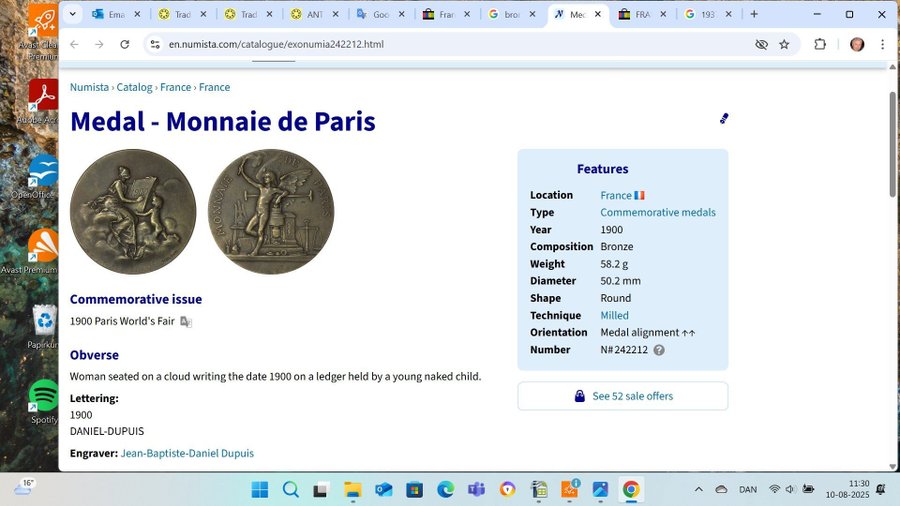
Task: Click the translate icon next to 1900 Paris World's Fair
Action: [x=186, y=322]
